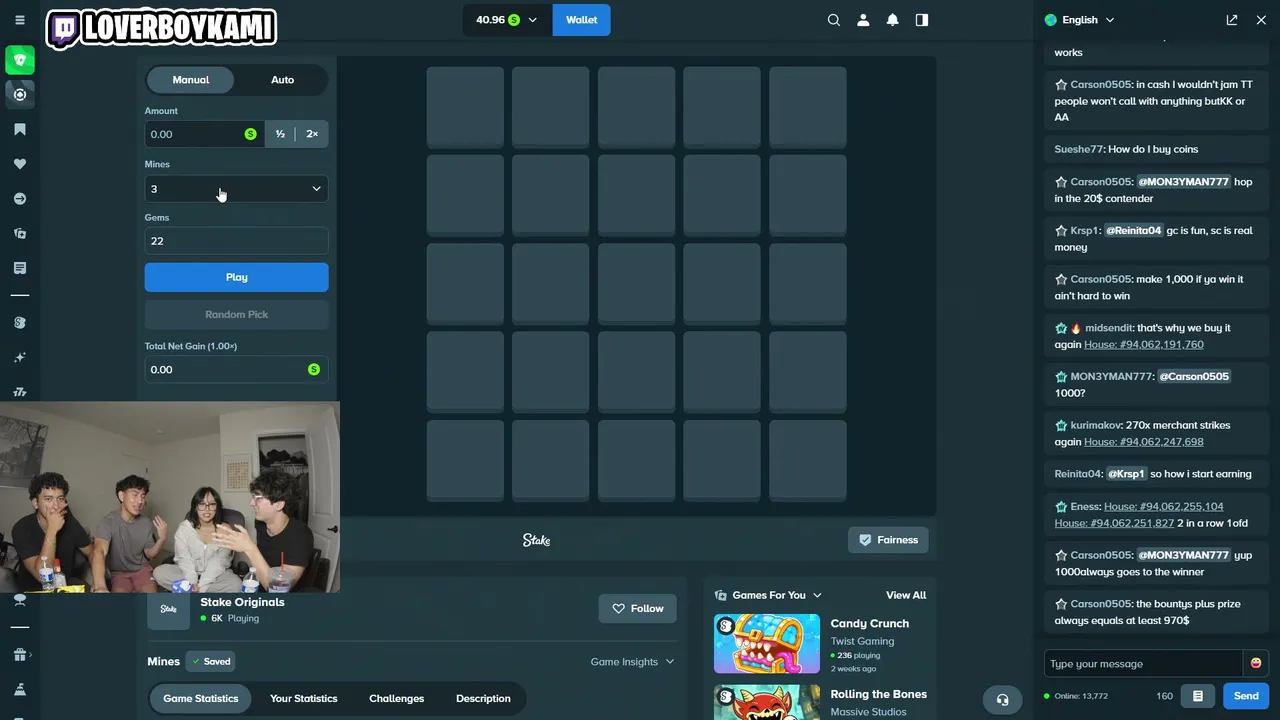This screenshot has height=720, width=1280.
Task: Open the hamburger menu in the sidebar
Action: click(19, 20)
